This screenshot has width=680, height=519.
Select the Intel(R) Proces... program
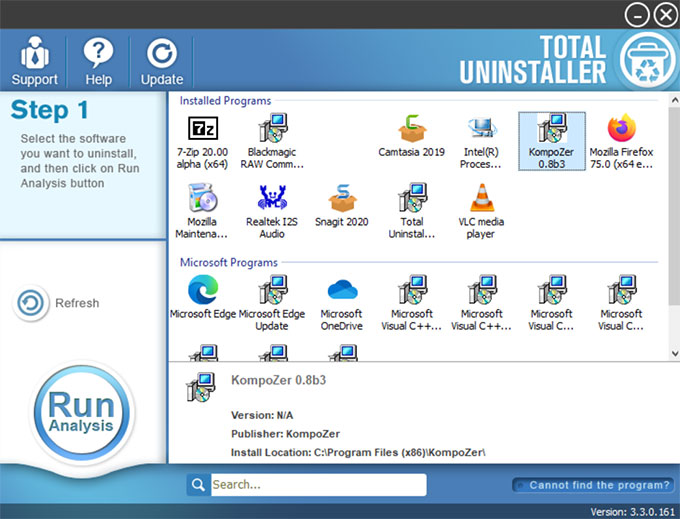point(481,141)
